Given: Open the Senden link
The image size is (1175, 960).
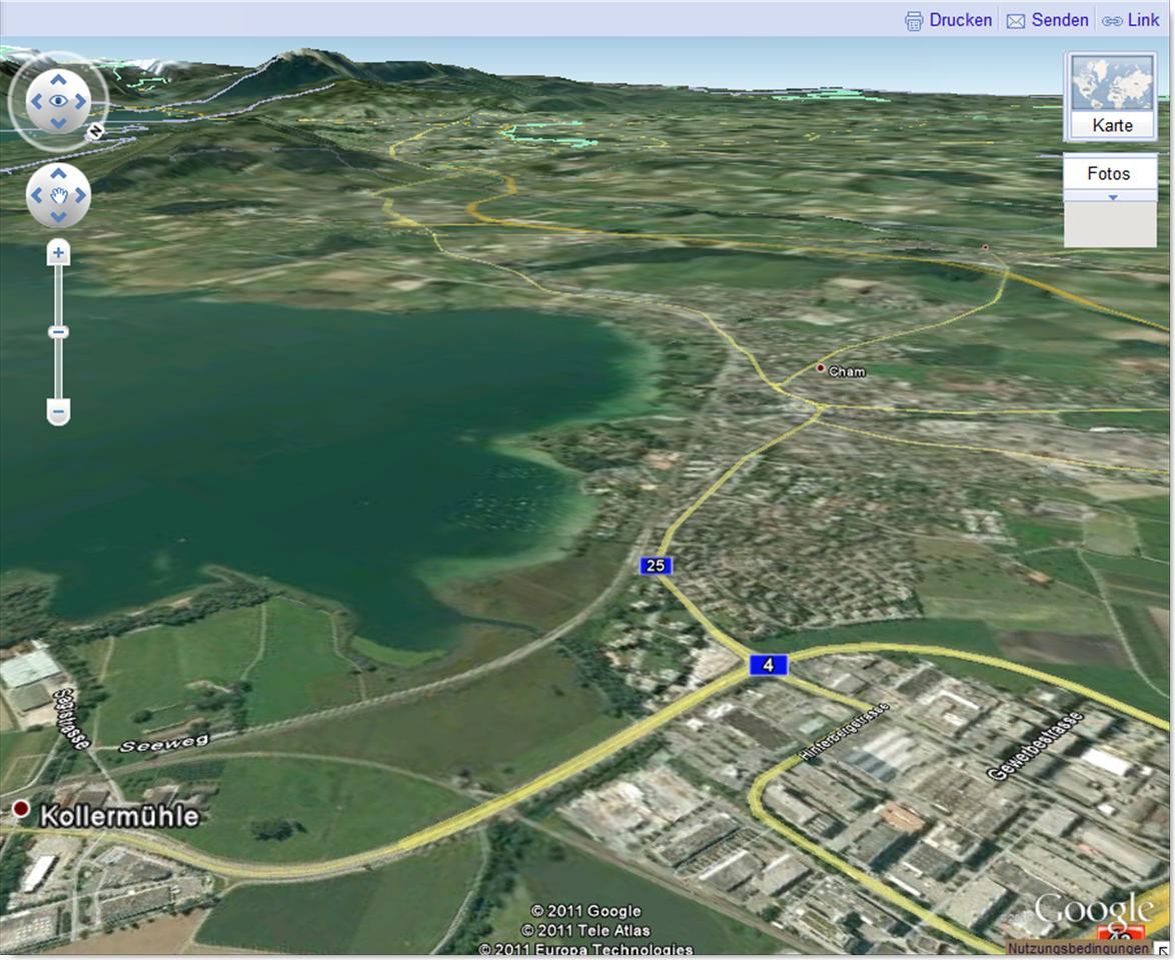Looking at the screenshot, I should (x=1060, y=20).
